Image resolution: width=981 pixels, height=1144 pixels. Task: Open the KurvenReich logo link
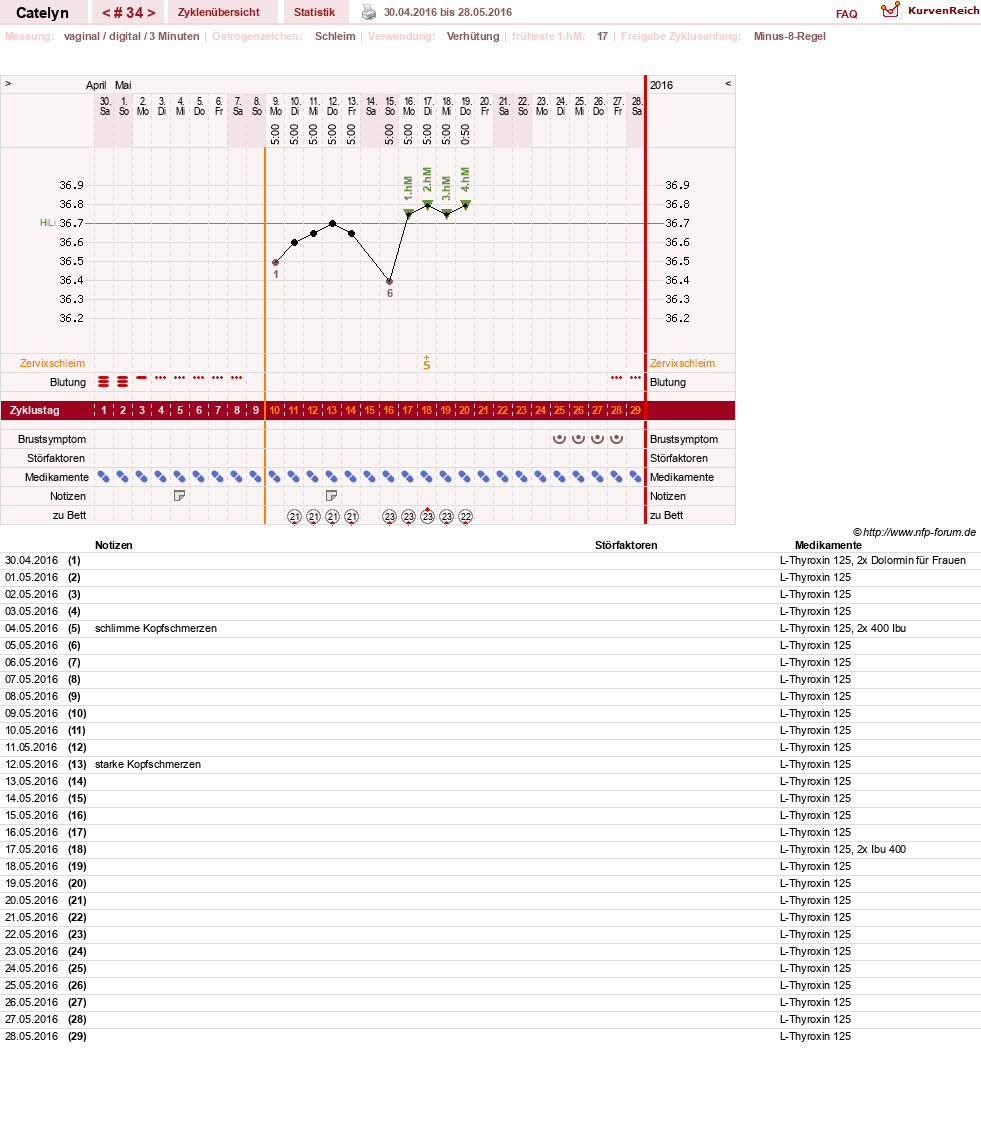point(930,10)
